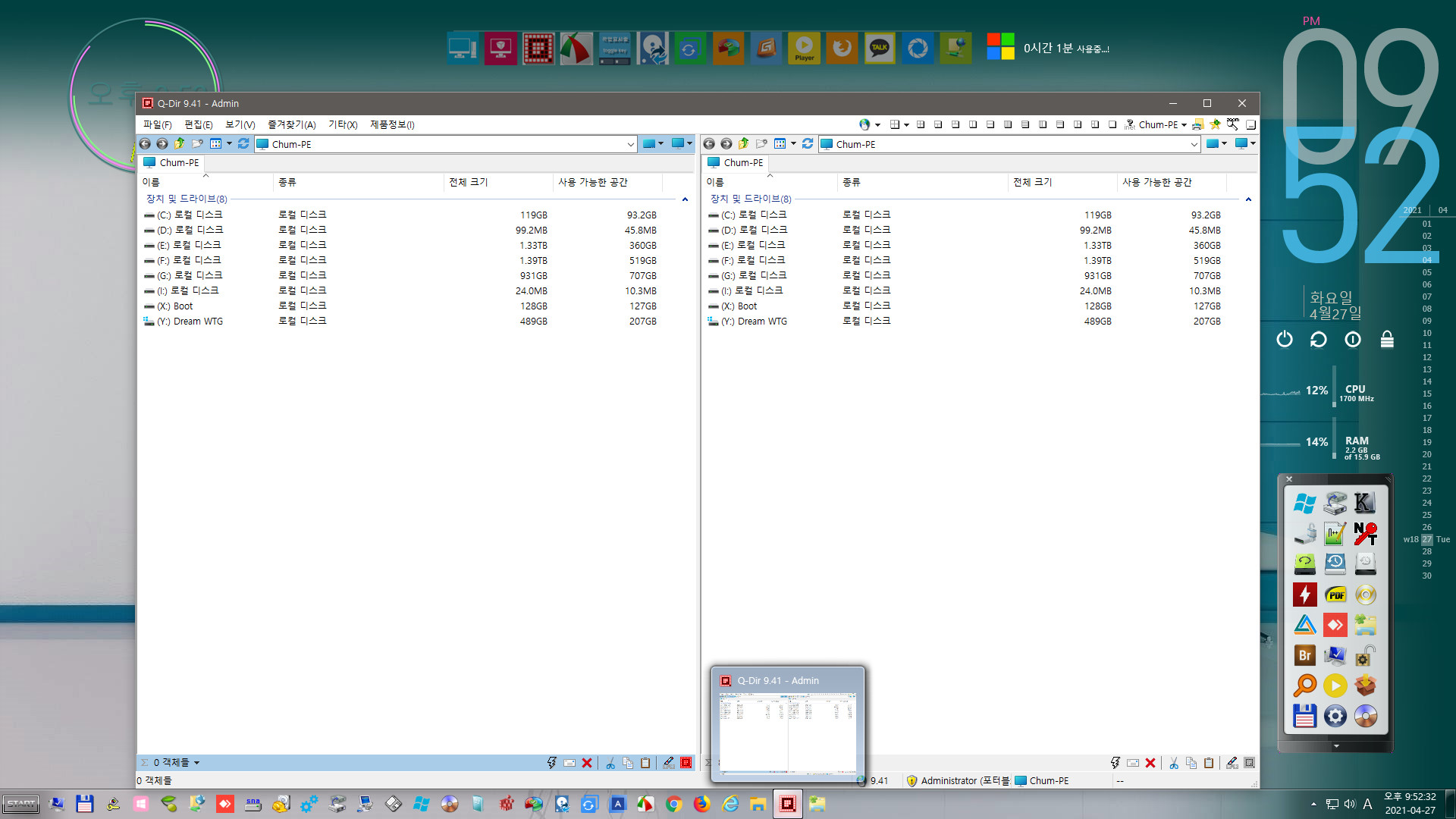Click the copy icon in the left pane status bar
The image size is (1456, 819).
pos(628,763)
